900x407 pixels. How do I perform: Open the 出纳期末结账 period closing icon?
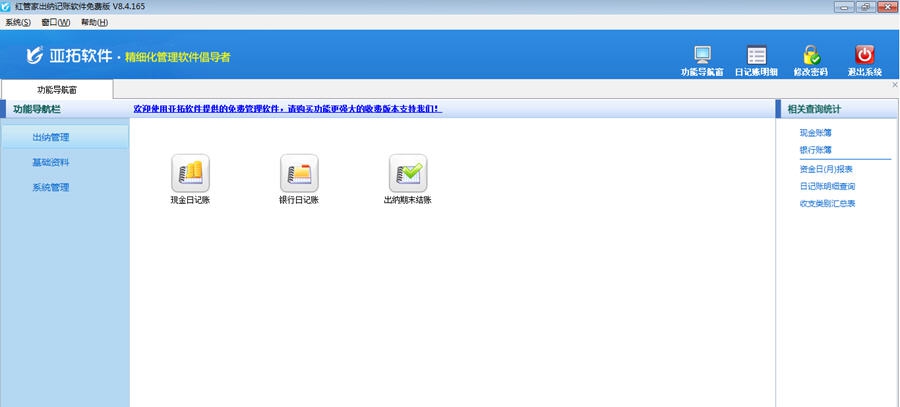tap(408, 173)
